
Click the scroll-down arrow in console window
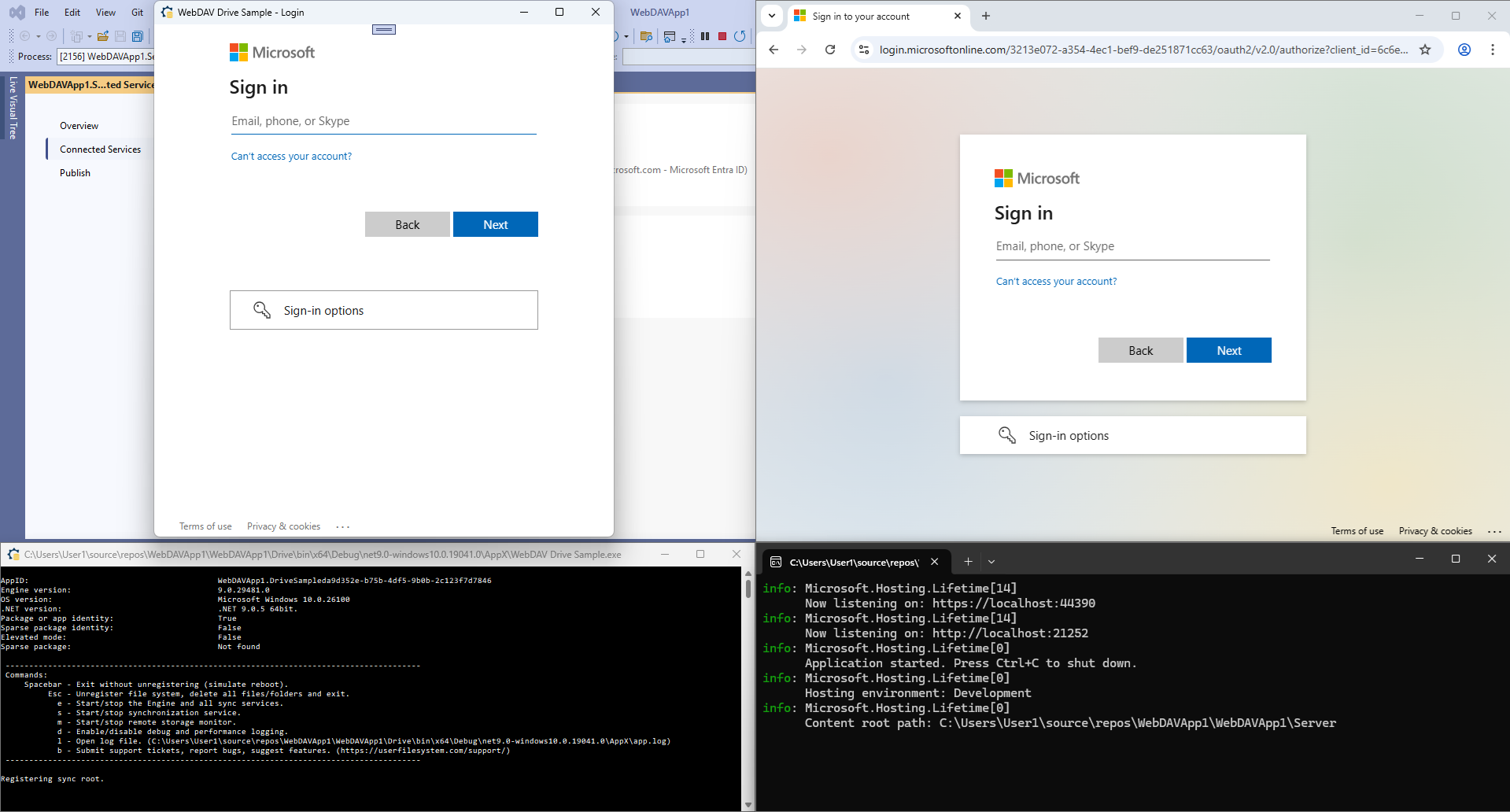(748, 805)
